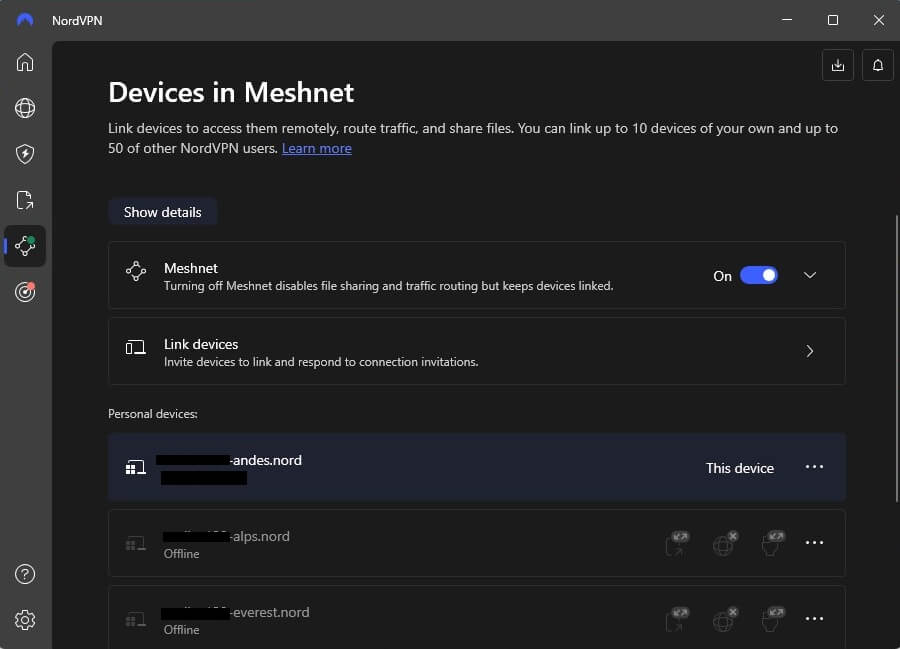Viewport: 900px width, 649px height.
Task: Click the file sharing permission icon for alps.nord
Action: point(677,543)
